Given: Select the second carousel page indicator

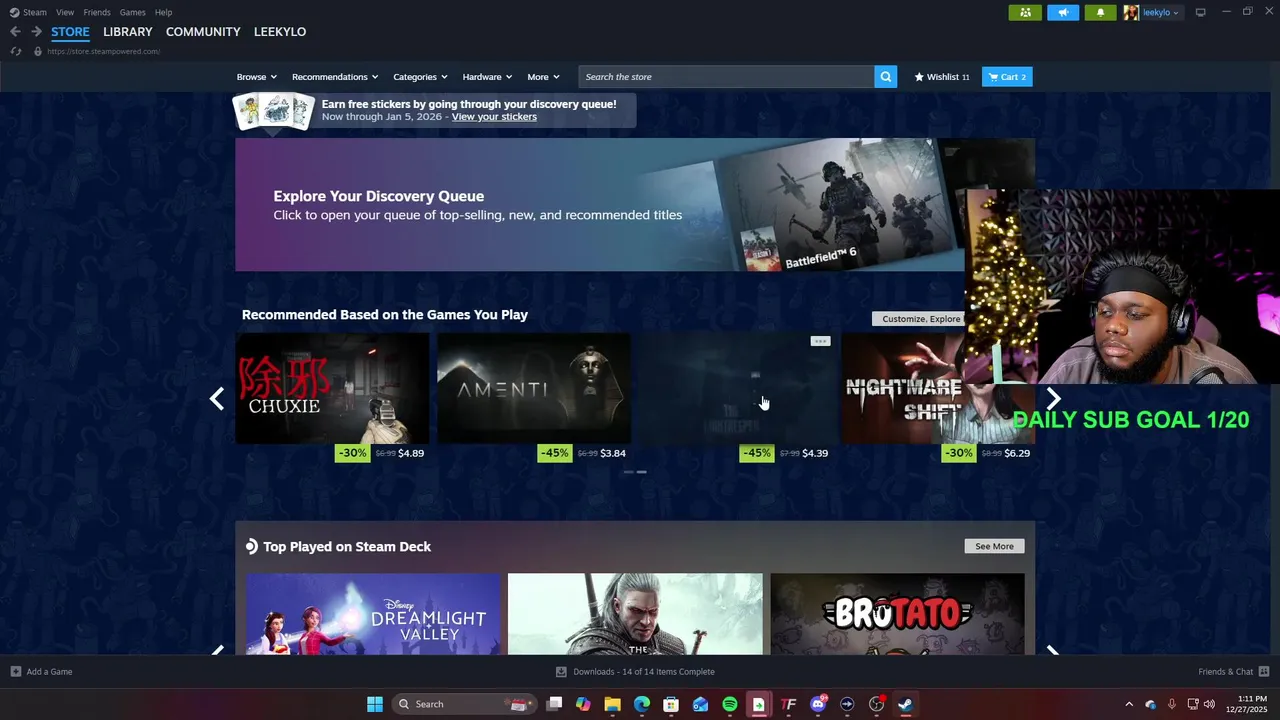Looking at the screenshot, I should click(641, 471).
